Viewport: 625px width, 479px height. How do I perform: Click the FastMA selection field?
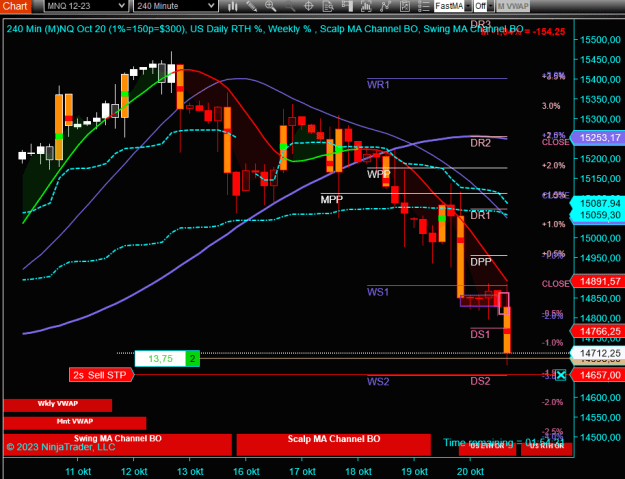[449, 6]
